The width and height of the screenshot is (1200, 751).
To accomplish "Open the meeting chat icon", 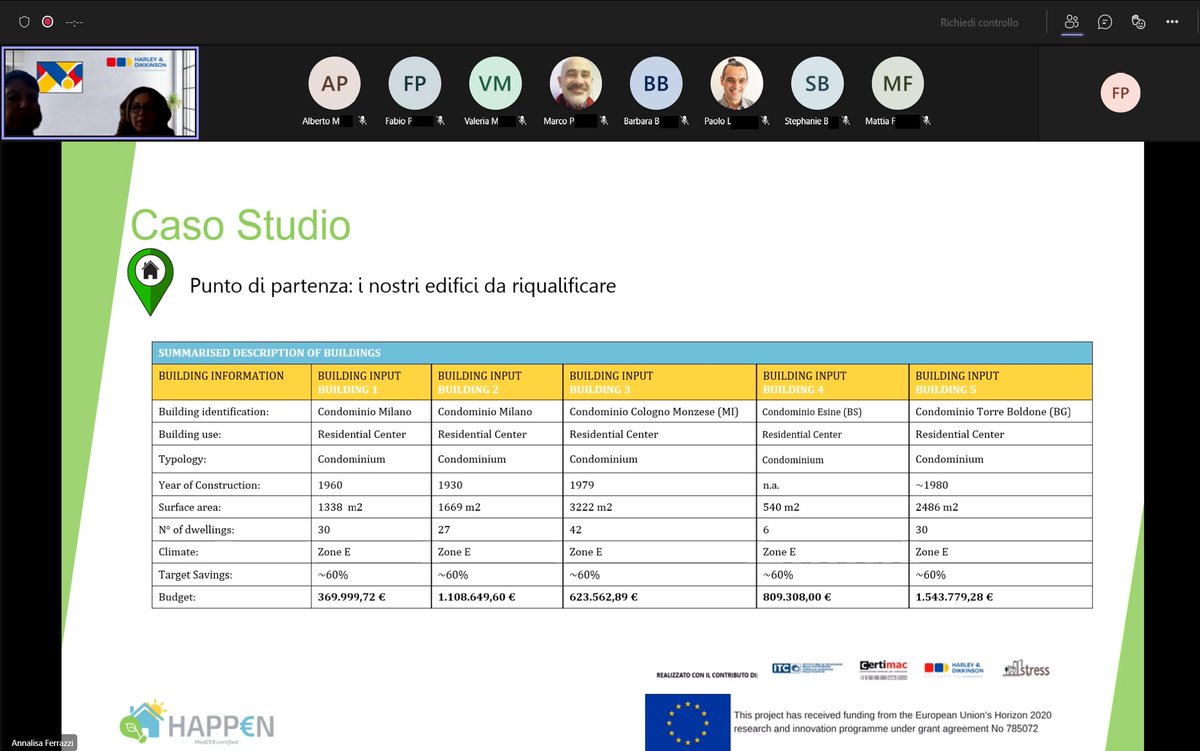I will coord(1105,21).
